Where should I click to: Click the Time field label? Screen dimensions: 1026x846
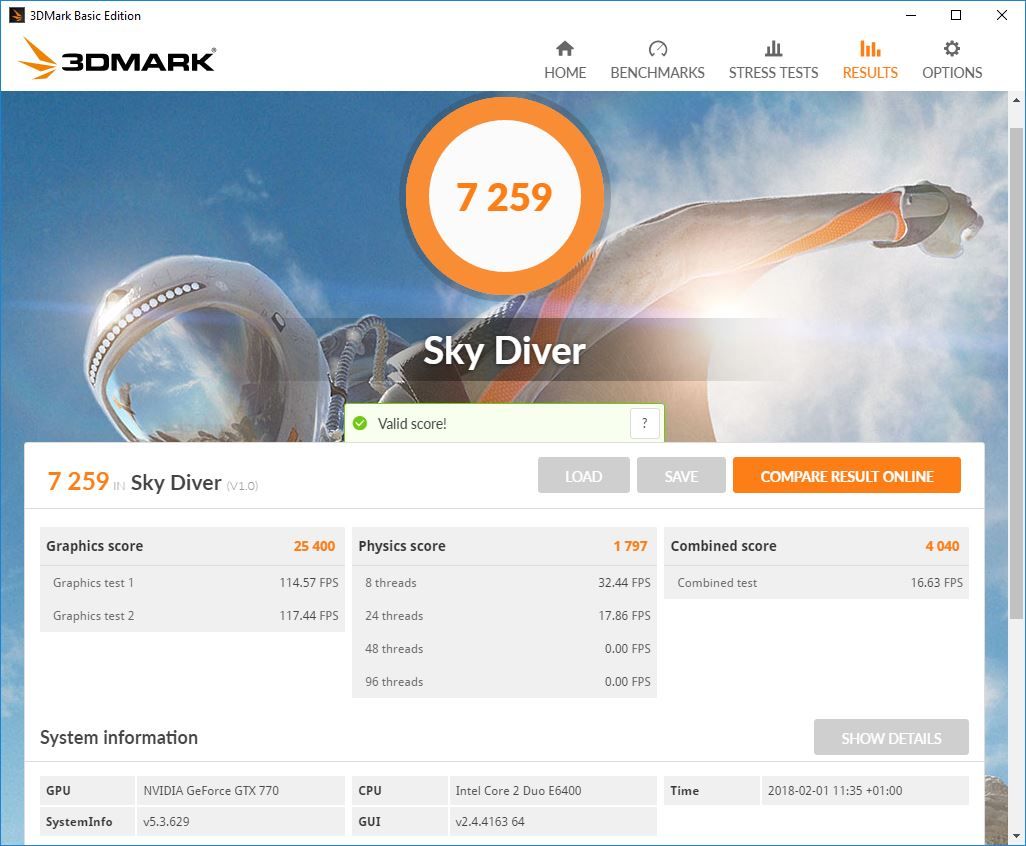pos(684,790)
